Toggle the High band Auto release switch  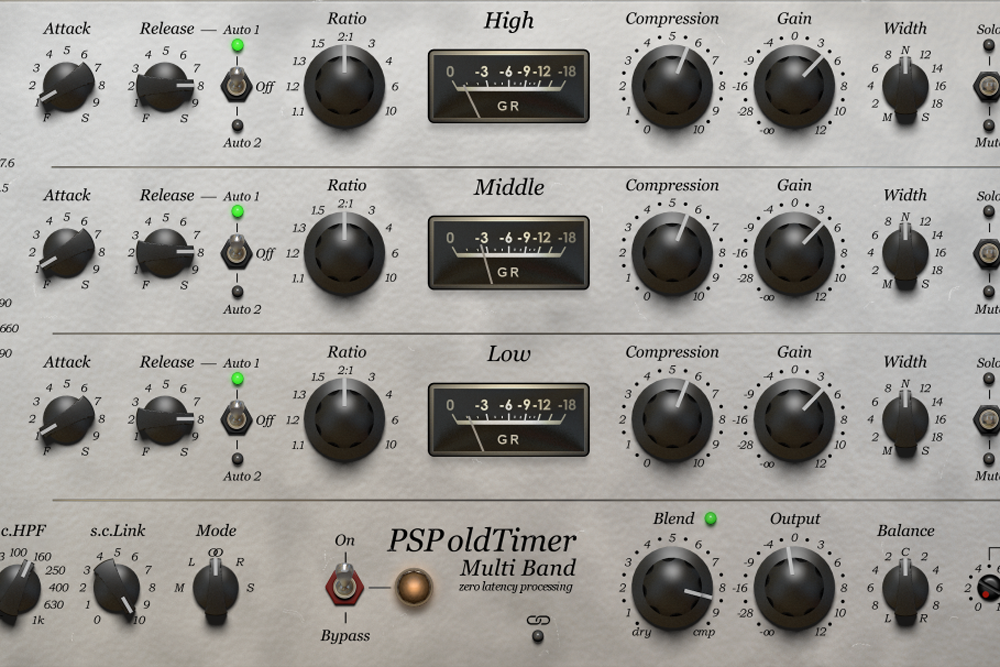pyautogui.click(x=237, y=85)
